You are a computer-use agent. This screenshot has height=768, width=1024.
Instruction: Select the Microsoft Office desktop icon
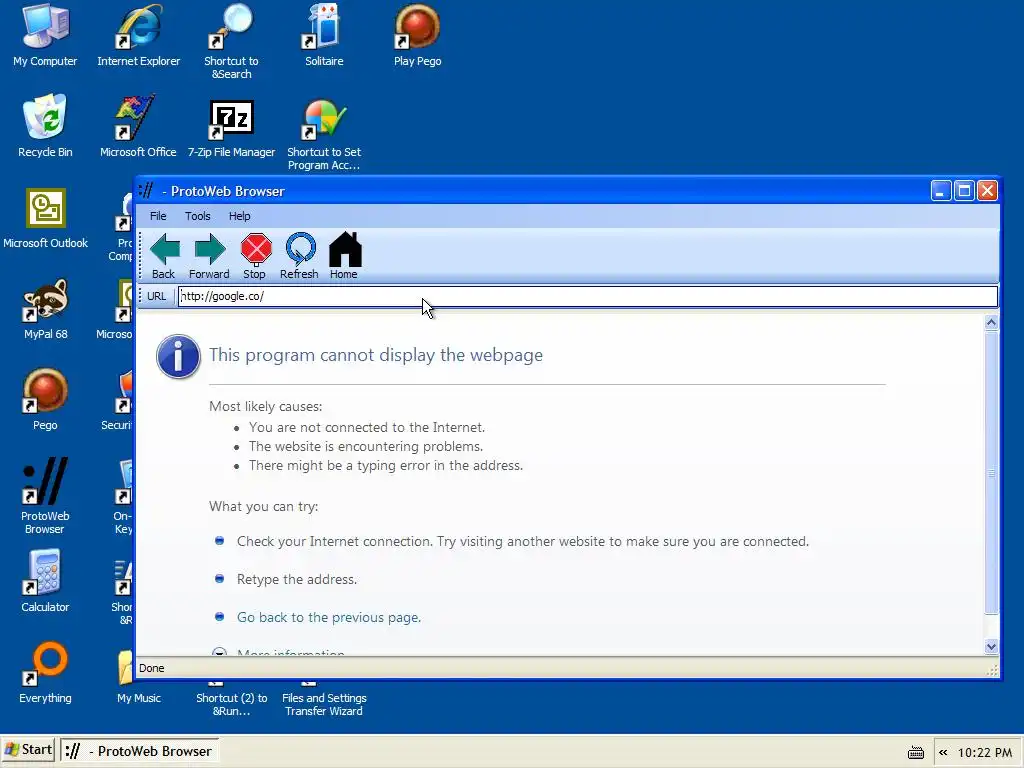point(138,127)
